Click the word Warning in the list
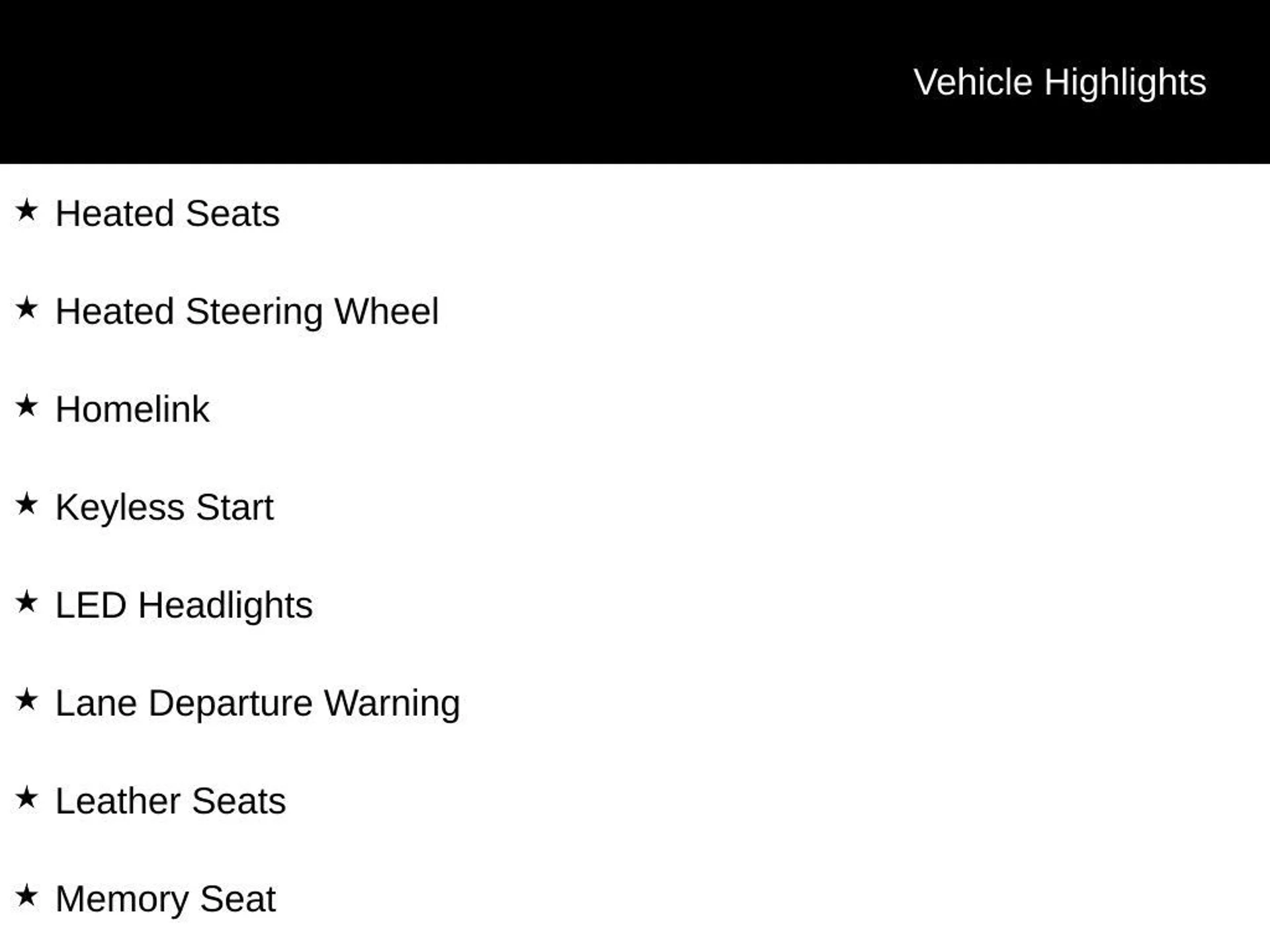The width and height of the screenshot is (1270, 952). tap(392, 703)
